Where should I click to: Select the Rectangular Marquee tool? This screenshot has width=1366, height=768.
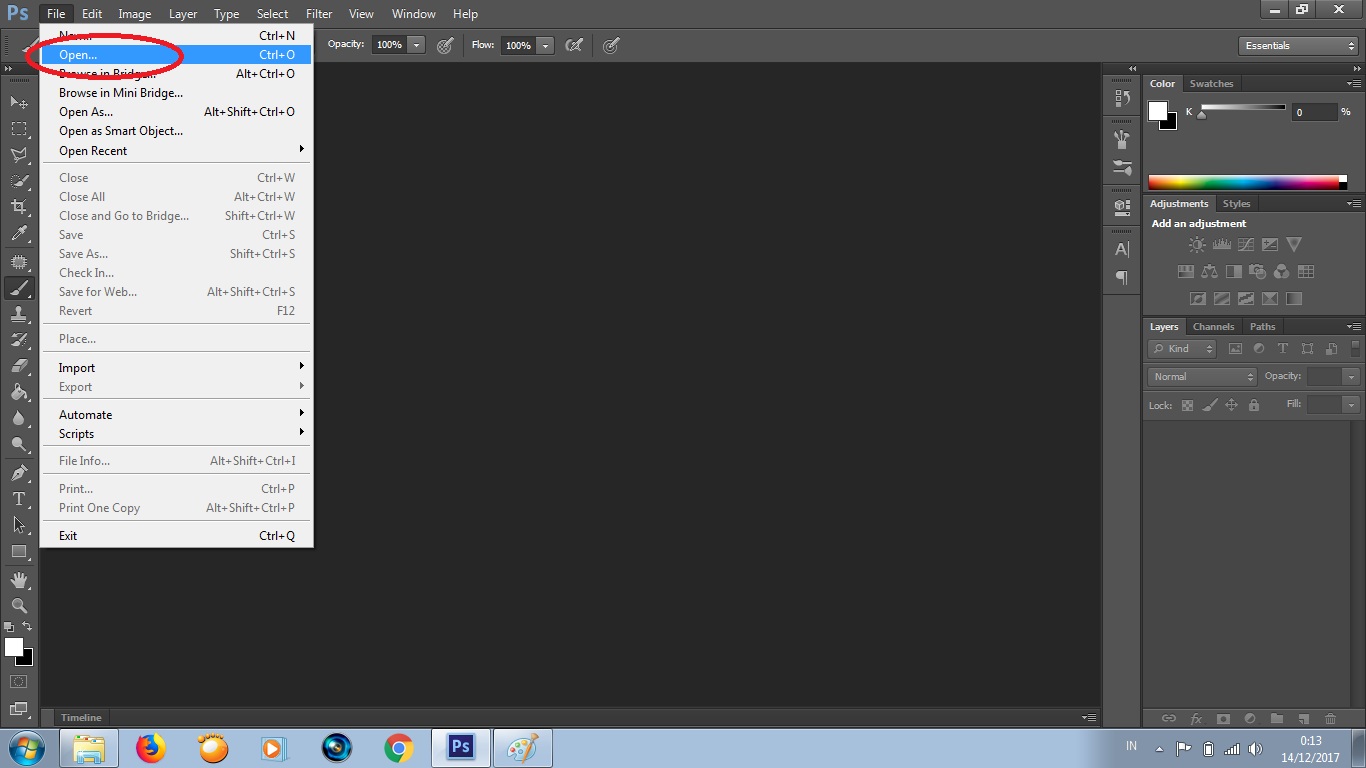[x=19, y=129]
